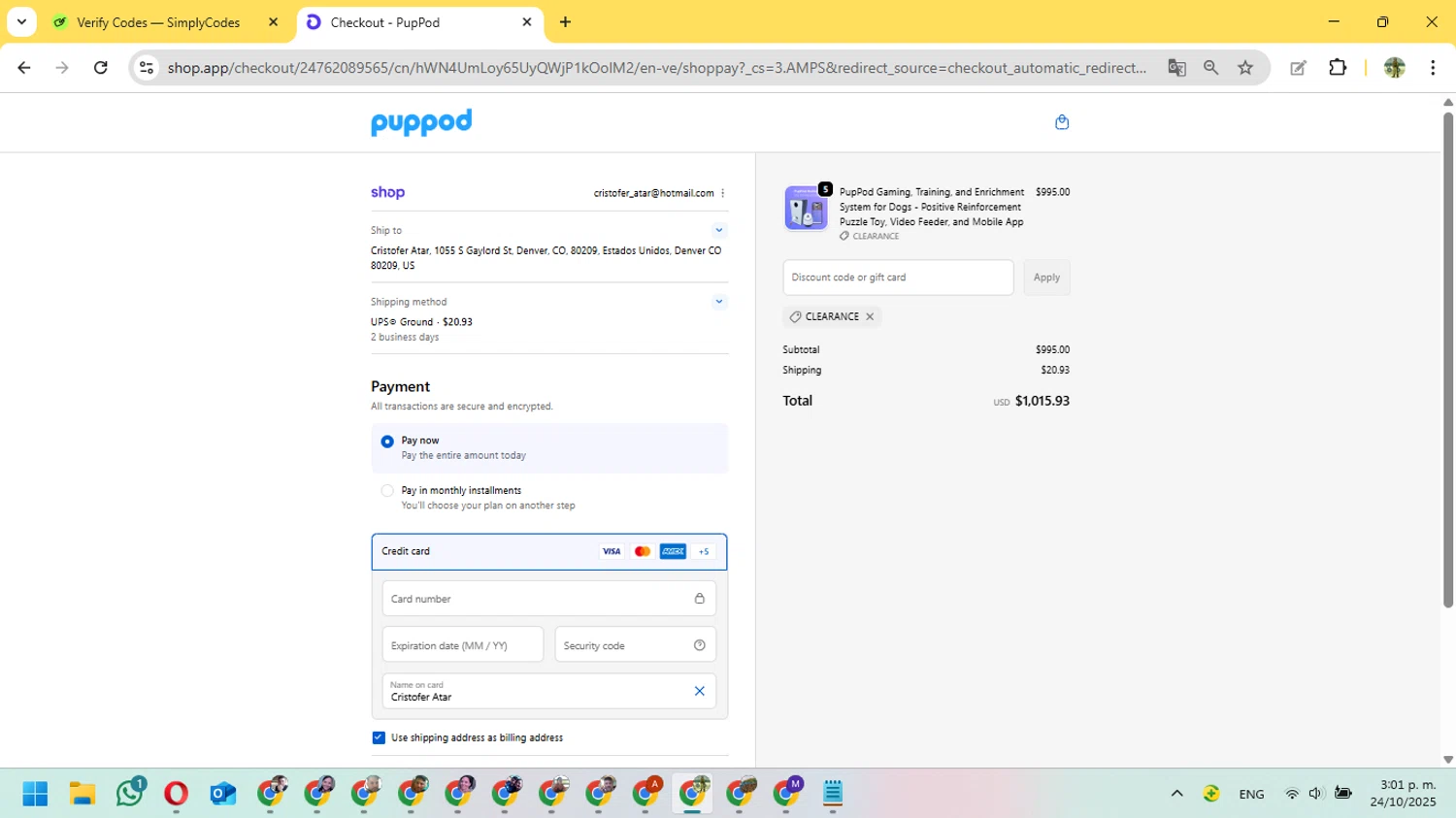Image resolution: width=1456 pixels, height=818 pixels.
Task: Click the translate page icon in address bar
Action: pos(1176,68)
